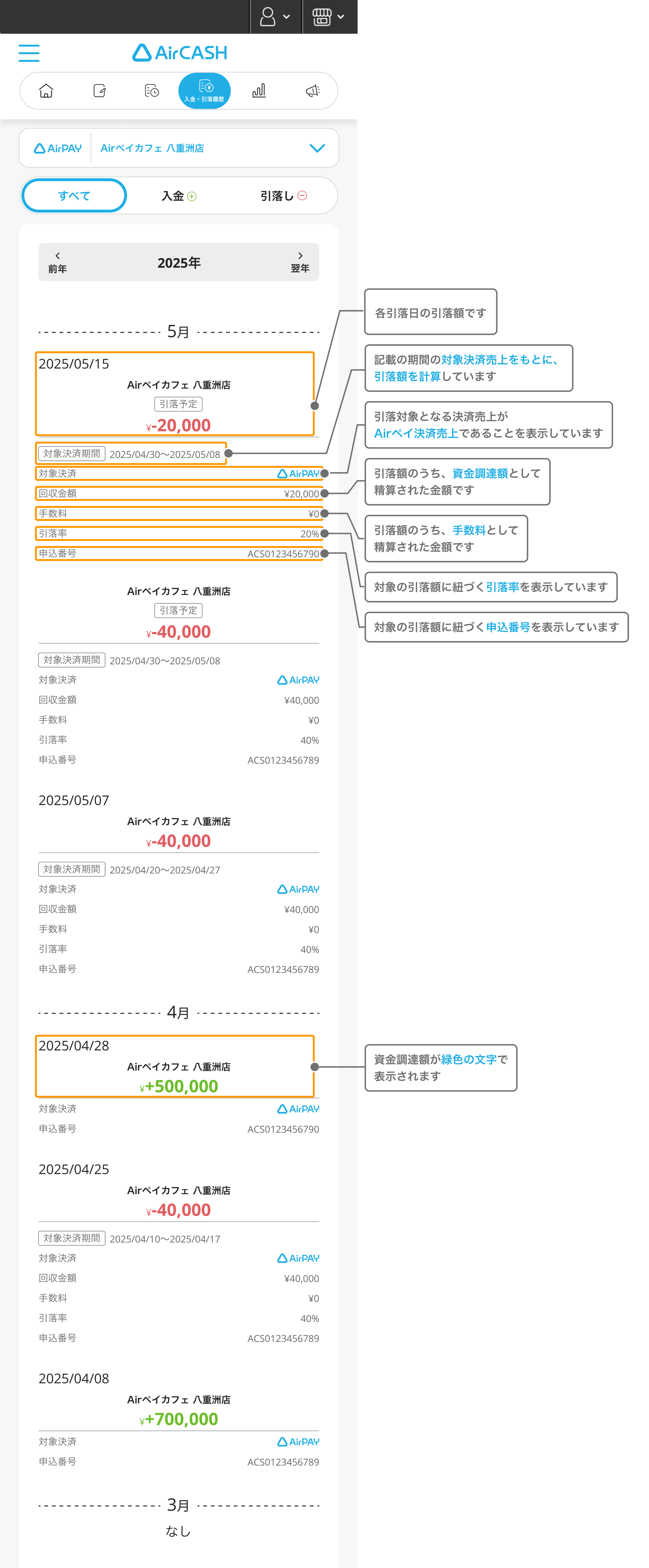Click the 引落予定 badge above -20,000
The height and width of the screenshot is (1568, 649).
[178, 404]
